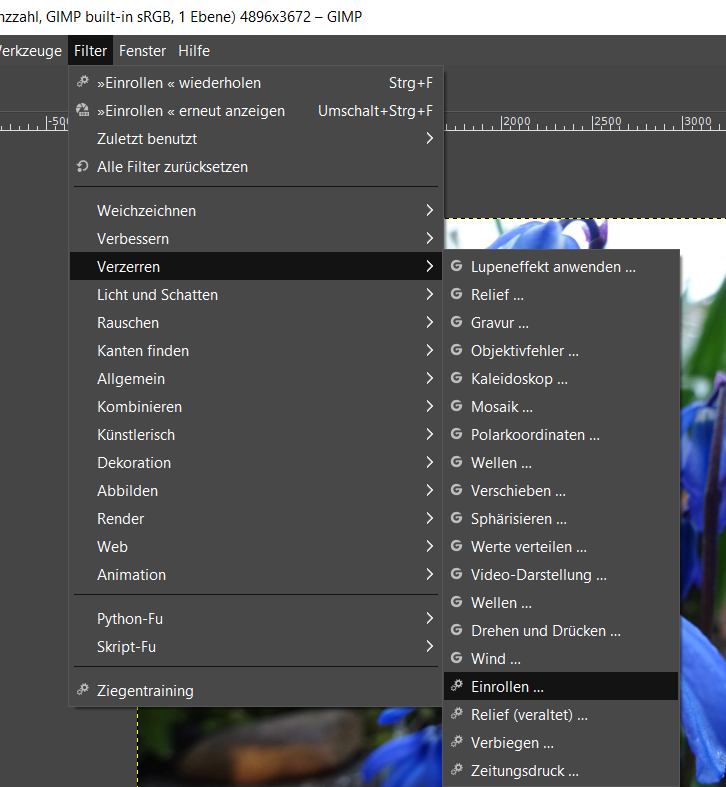Click the GEGL icon beside Lupeneffekt anwenden
Viewport: 726px width, 787px height.
(457, 267)
